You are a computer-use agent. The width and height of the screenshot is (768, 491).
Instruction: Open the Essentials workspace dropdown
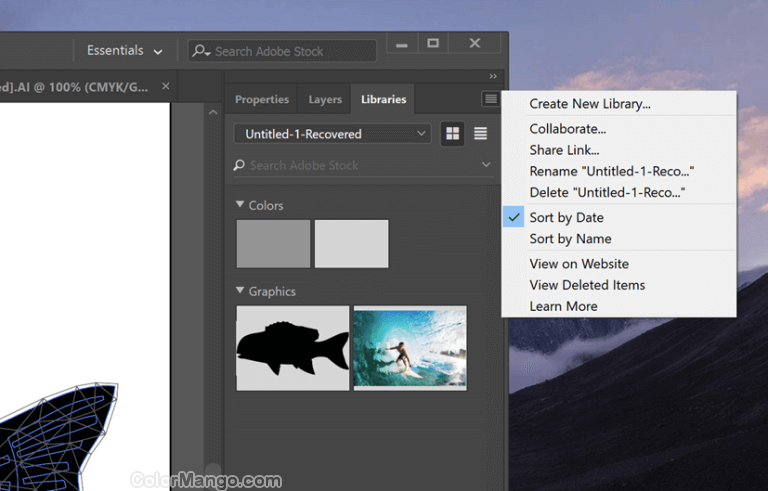(124, 50)
